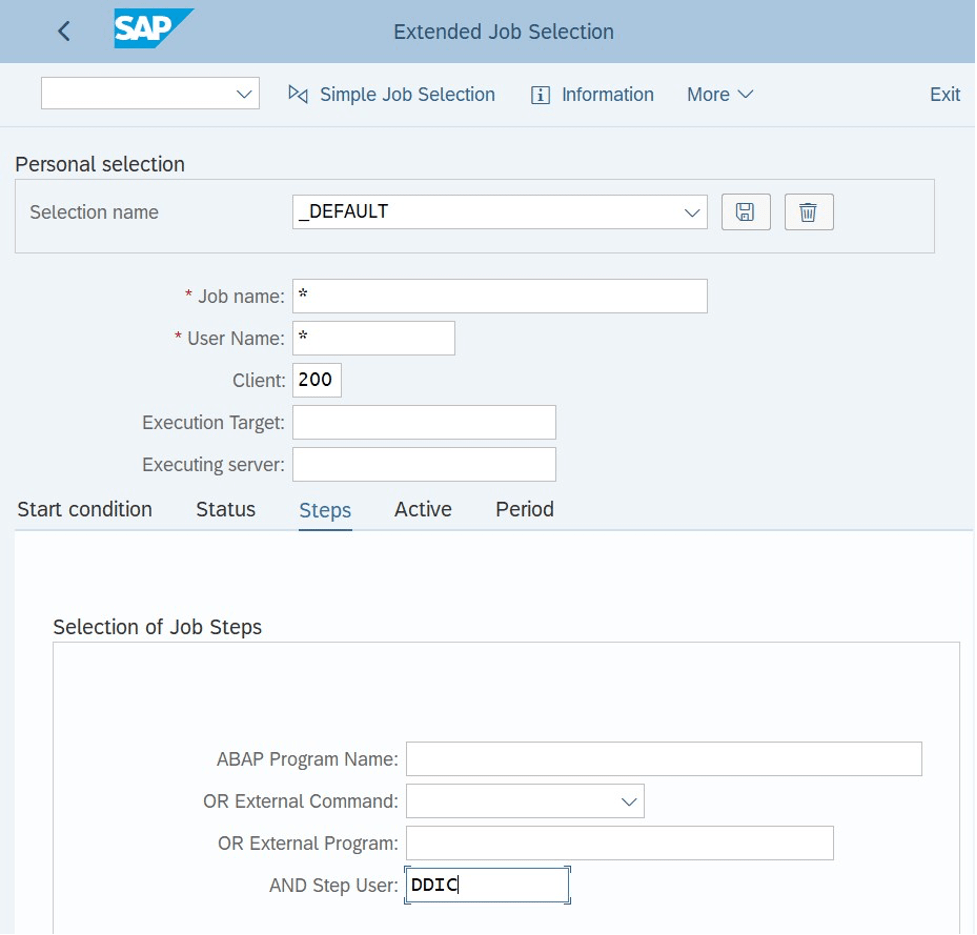
Task: Open Information via the info icon
Action: click(592, 94)
